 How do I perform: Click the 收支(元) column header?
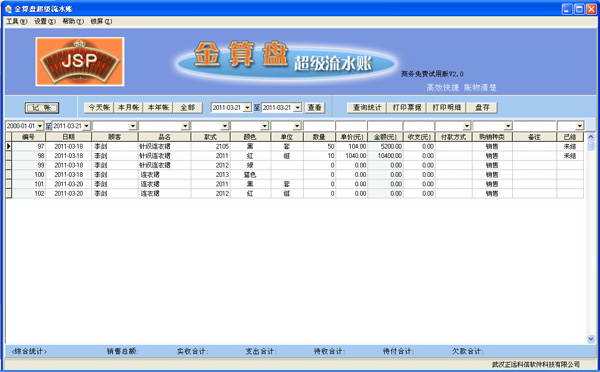click(x=419, y=137)
